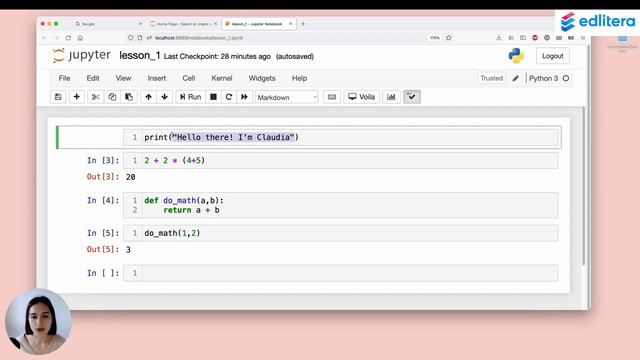Image resolution: width=640 pixels, height=360 pixels.
Task: Go to browser home page
Action: click(x=80, y=38)
